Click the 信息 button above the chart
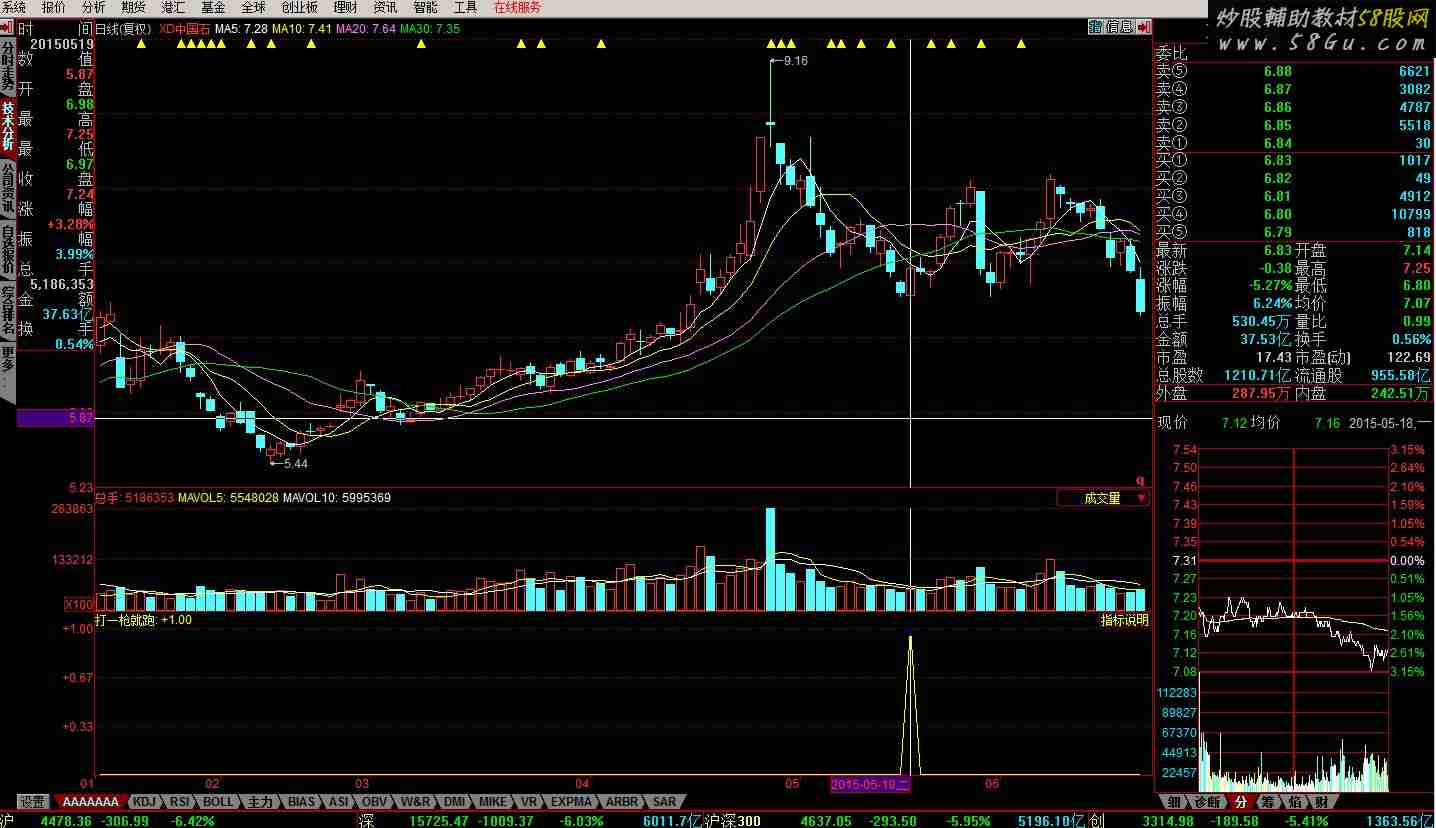Image resolution: width=1436 pixels, height=828 pixels. (1120, 27)
